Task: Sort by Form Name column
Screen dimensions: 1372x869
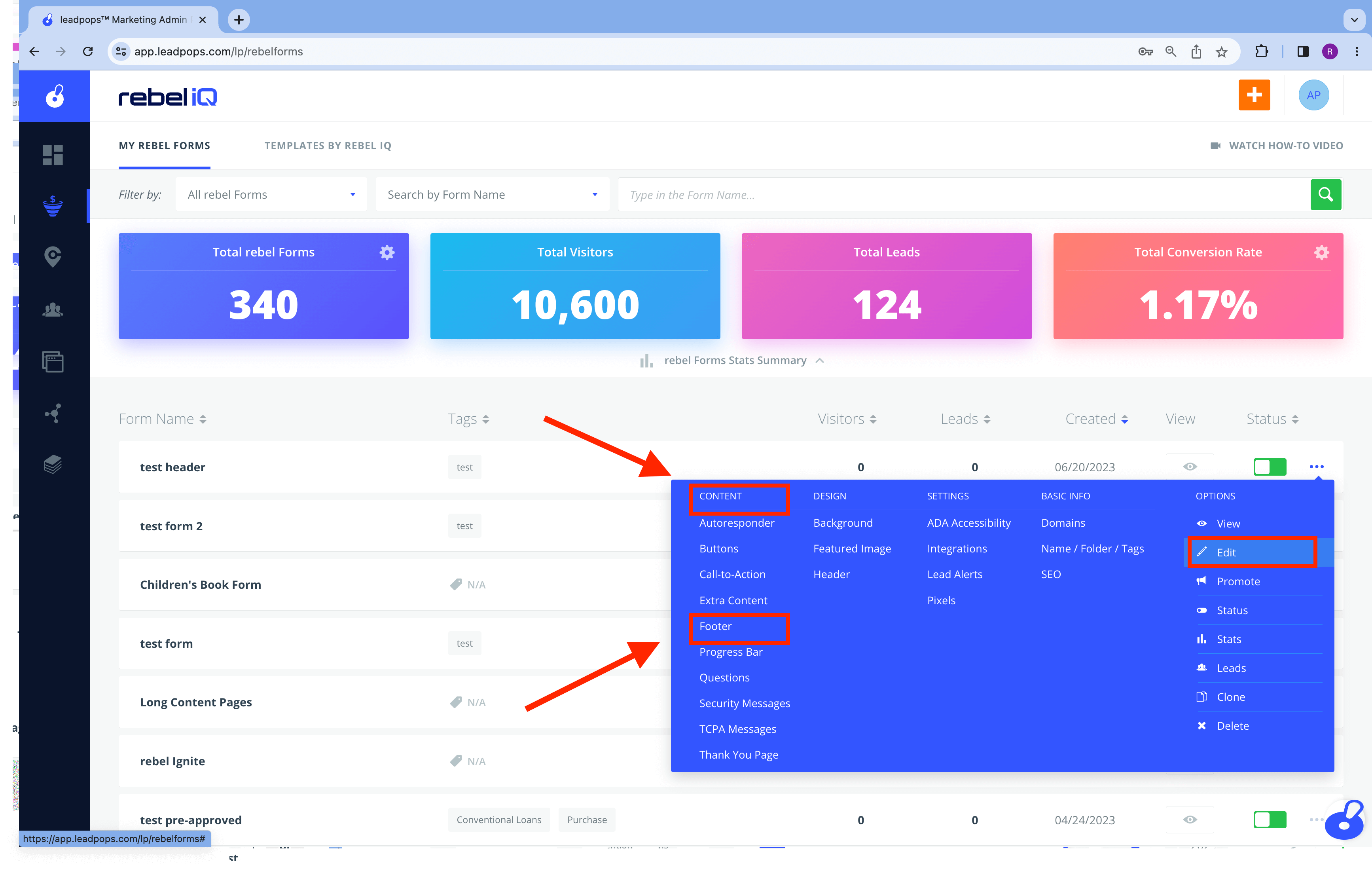Action: coord(162,419)
